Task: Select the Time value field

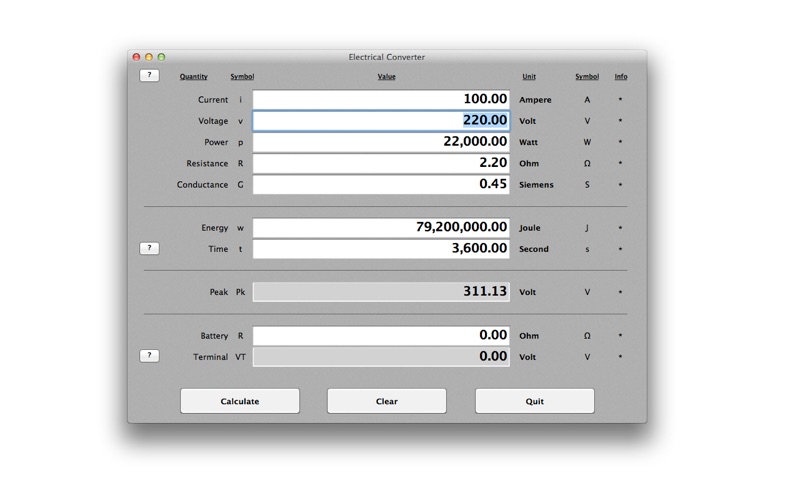Action: (x=381, y=249)
